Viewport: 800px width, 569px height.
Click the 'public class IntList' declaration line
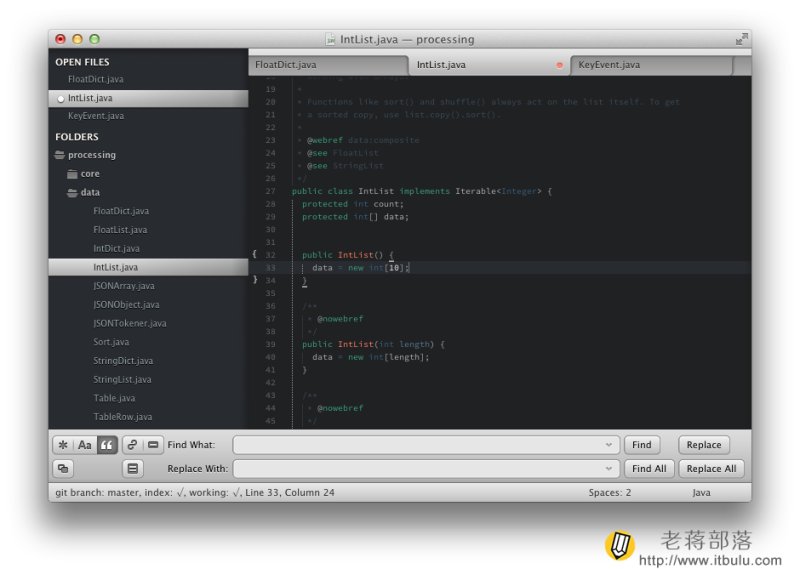coord(421,191)
